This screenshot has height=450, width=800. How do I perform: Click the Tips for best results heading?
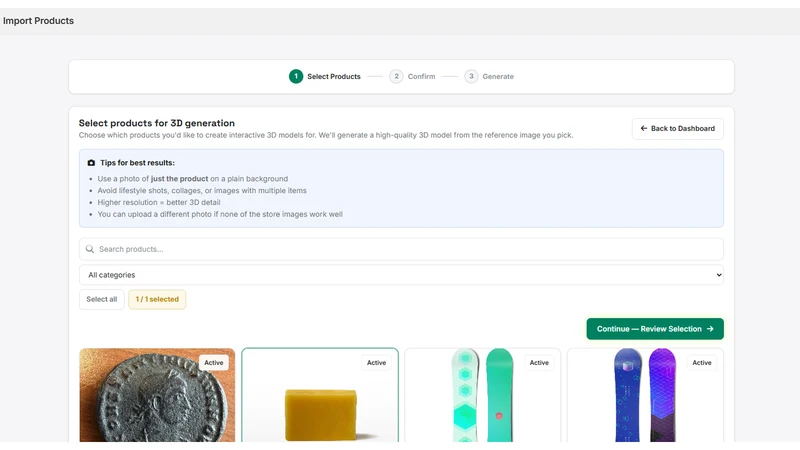137,163
